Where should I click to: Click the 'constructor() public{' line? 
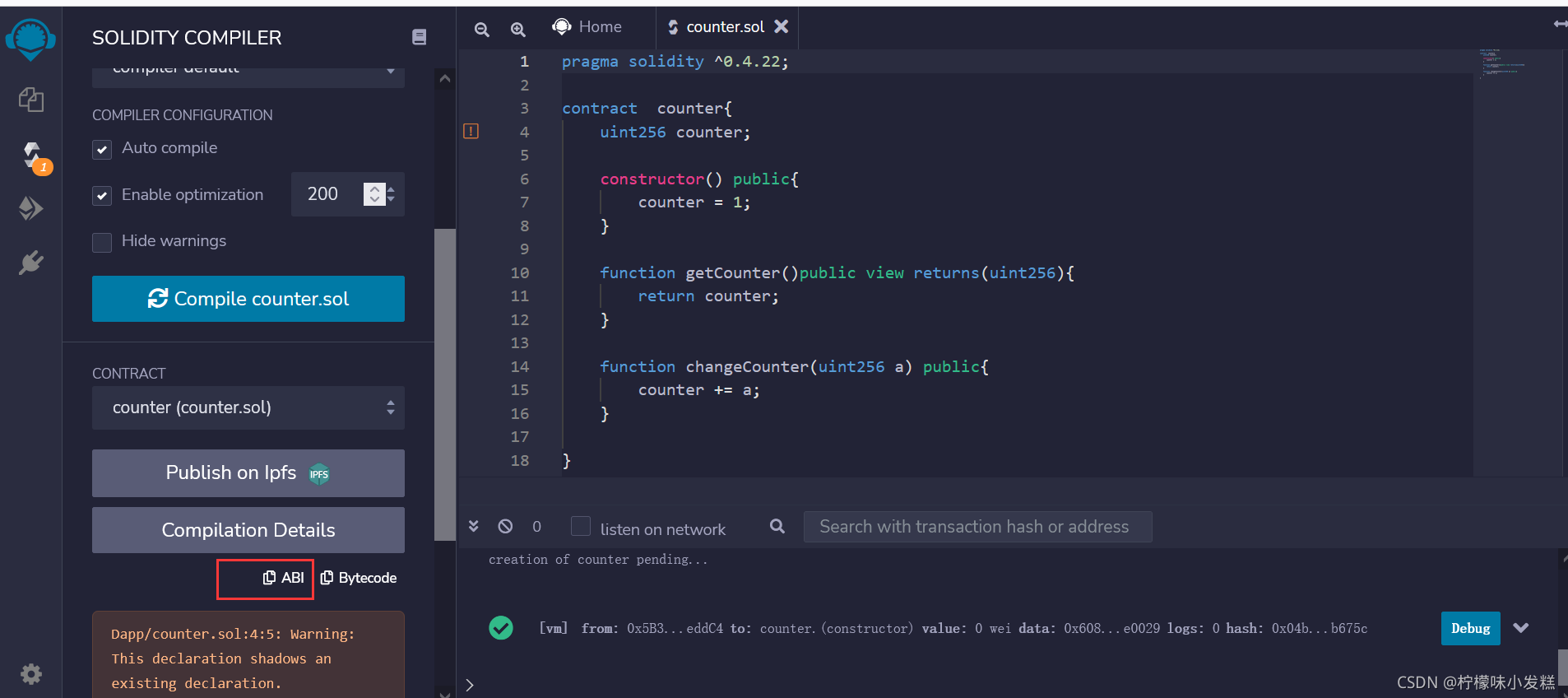tap(699, 179)
